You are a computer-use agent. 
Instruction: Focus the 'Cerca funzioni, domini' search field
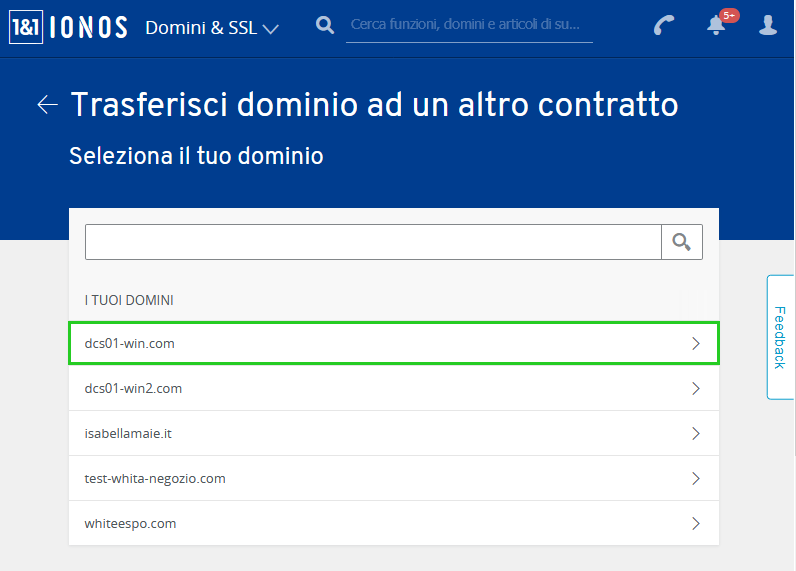tap(469, 25)
